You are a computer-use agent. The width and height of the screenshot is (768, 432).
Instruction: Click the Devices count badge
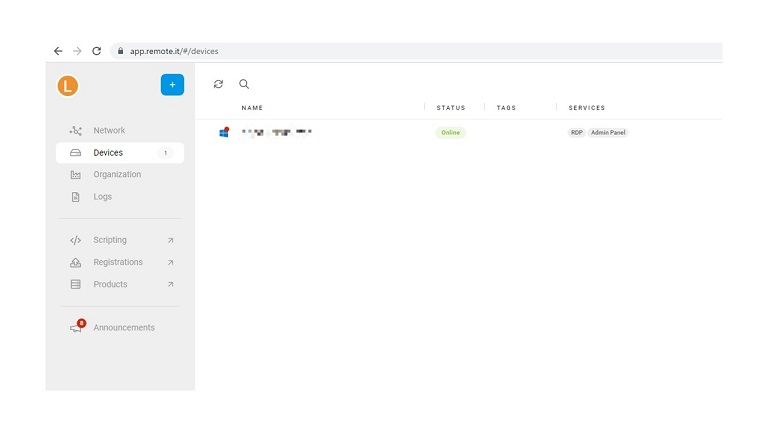166,153
